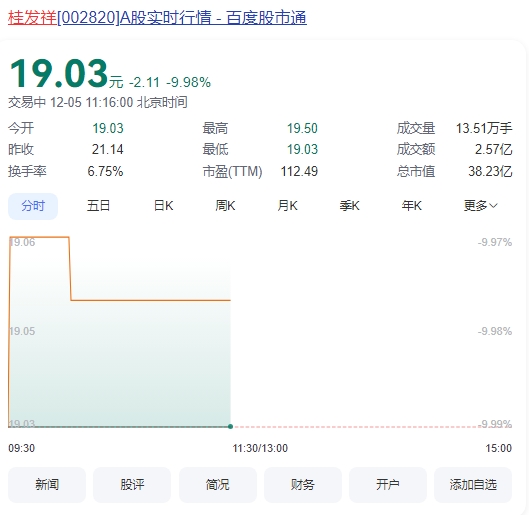The height and width of the screenshot is (515, 529).
Task: Click the 15:00 time axis label
Action: click(499, 448)
